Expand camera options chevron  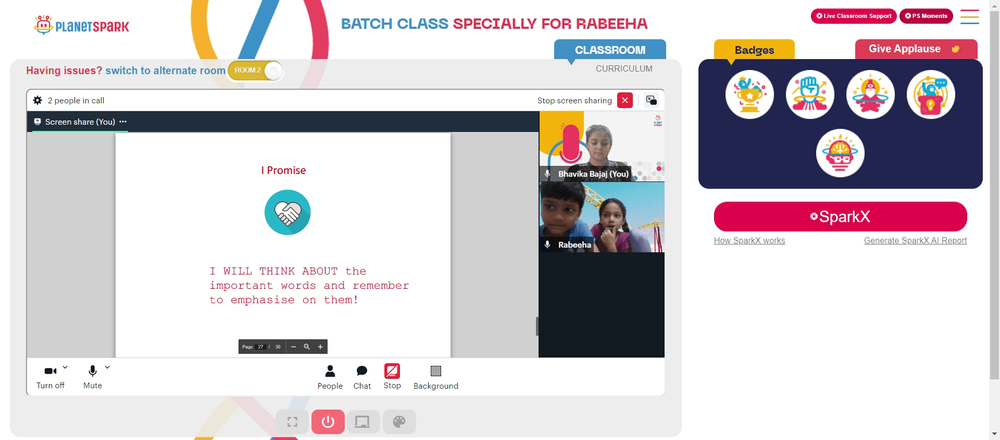65,367
